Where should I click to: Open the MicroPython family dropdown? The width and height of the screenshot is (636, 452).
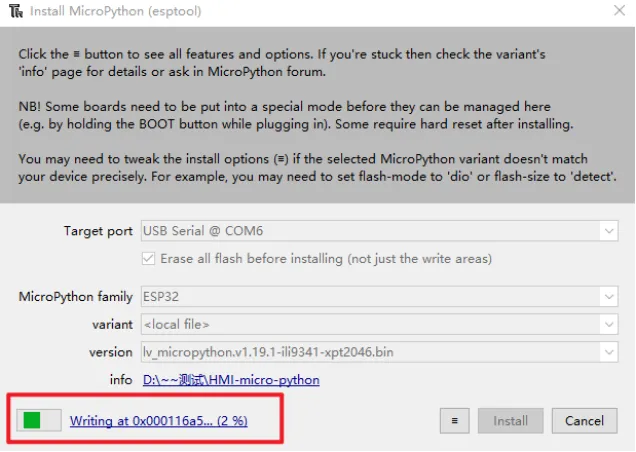(608, 297)
